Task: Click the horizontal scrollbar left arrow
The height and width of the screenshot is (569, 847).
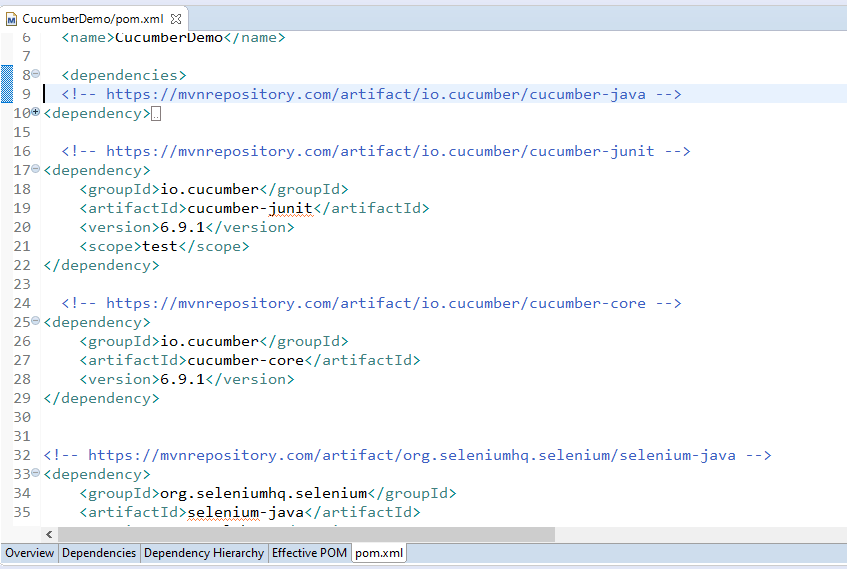Action: (x=49, y=534)
